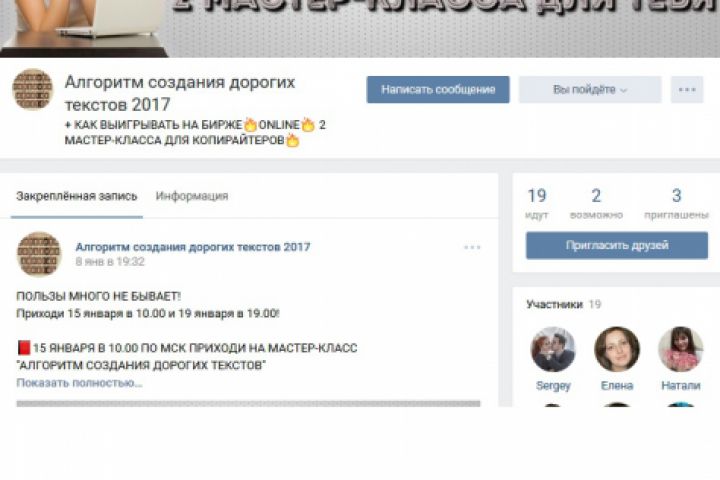Open the 19 идут attendee count
Screen dimensions: 720x480
(537, 203)
